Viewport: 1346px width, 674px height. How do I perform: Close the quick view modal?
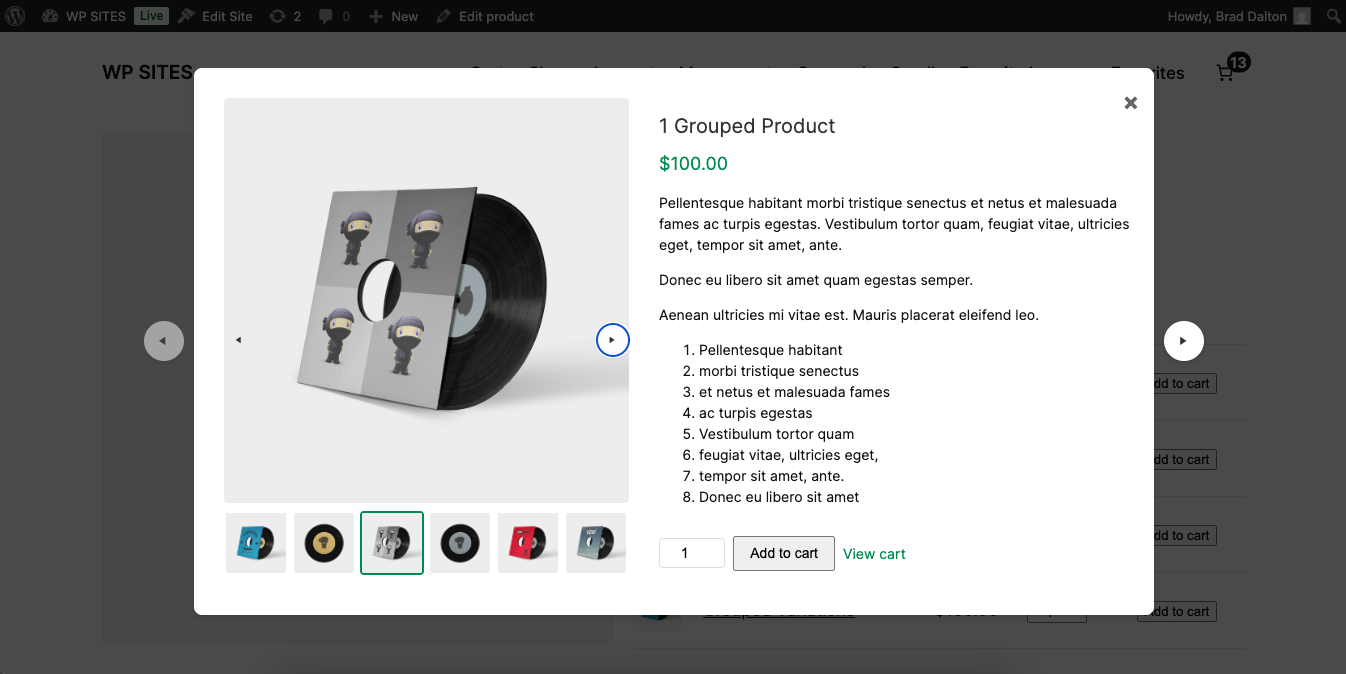[1130, 103]
